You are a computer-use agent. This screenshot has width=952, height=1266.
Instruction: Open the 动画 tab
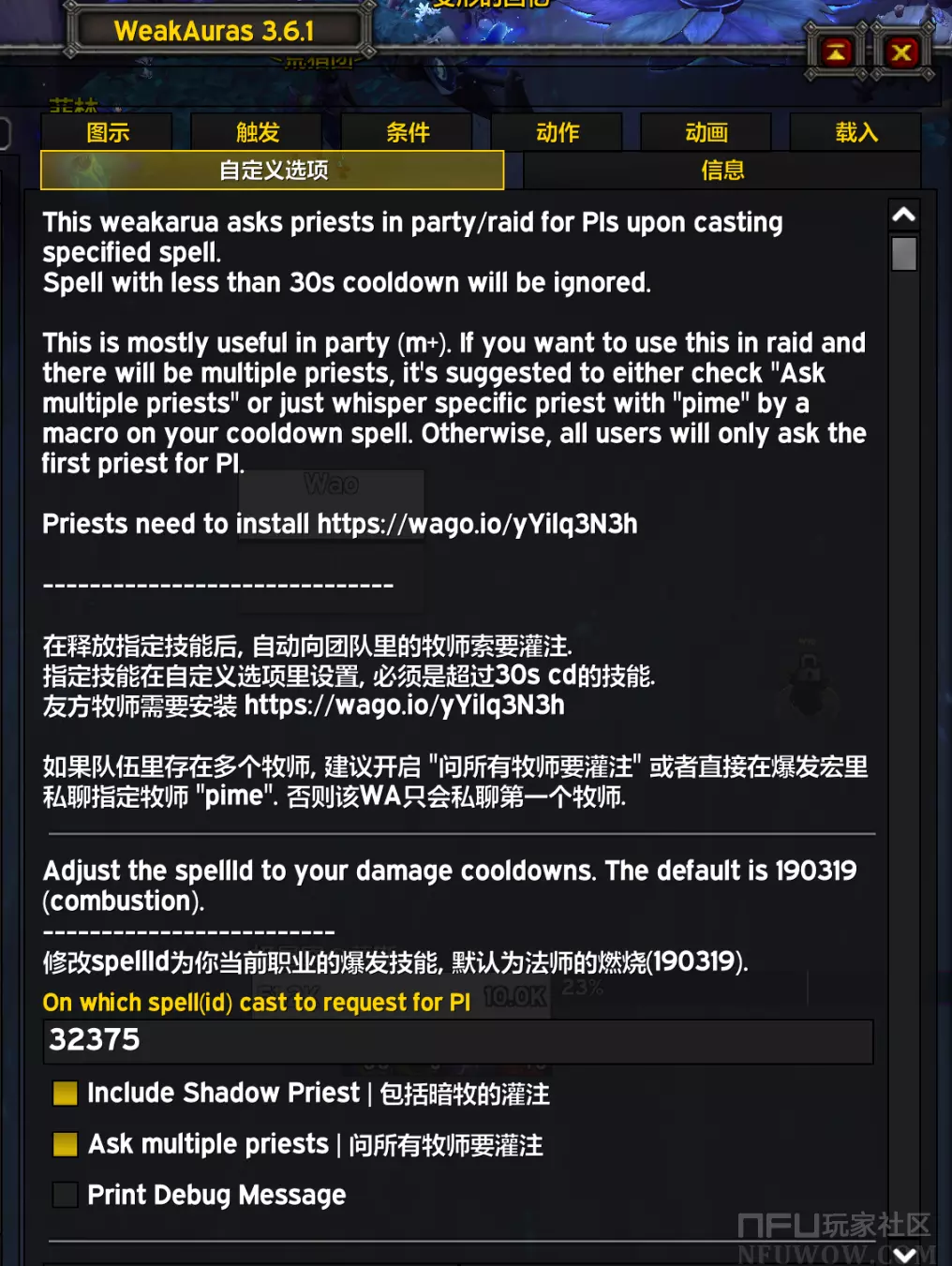[706, 132]
